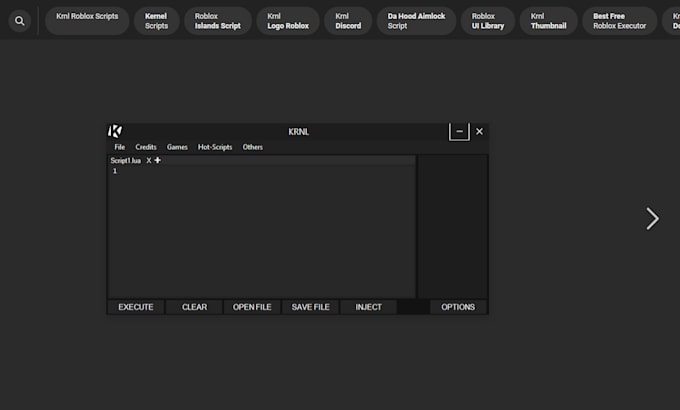Open the File menu
Viewport: 680px width, 410px height.
point(120,147)
